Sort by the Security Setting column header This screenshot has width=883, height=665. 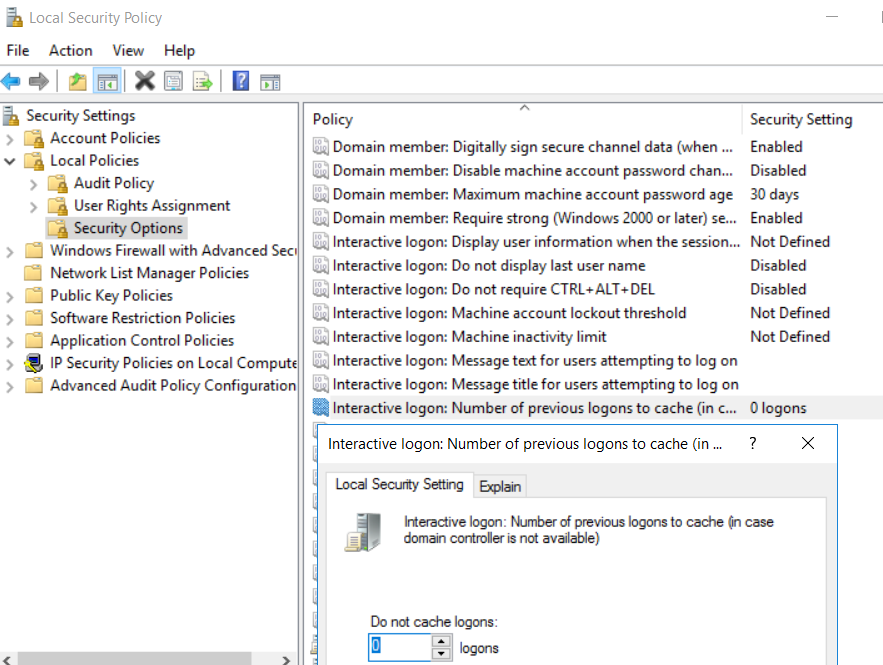800,119
